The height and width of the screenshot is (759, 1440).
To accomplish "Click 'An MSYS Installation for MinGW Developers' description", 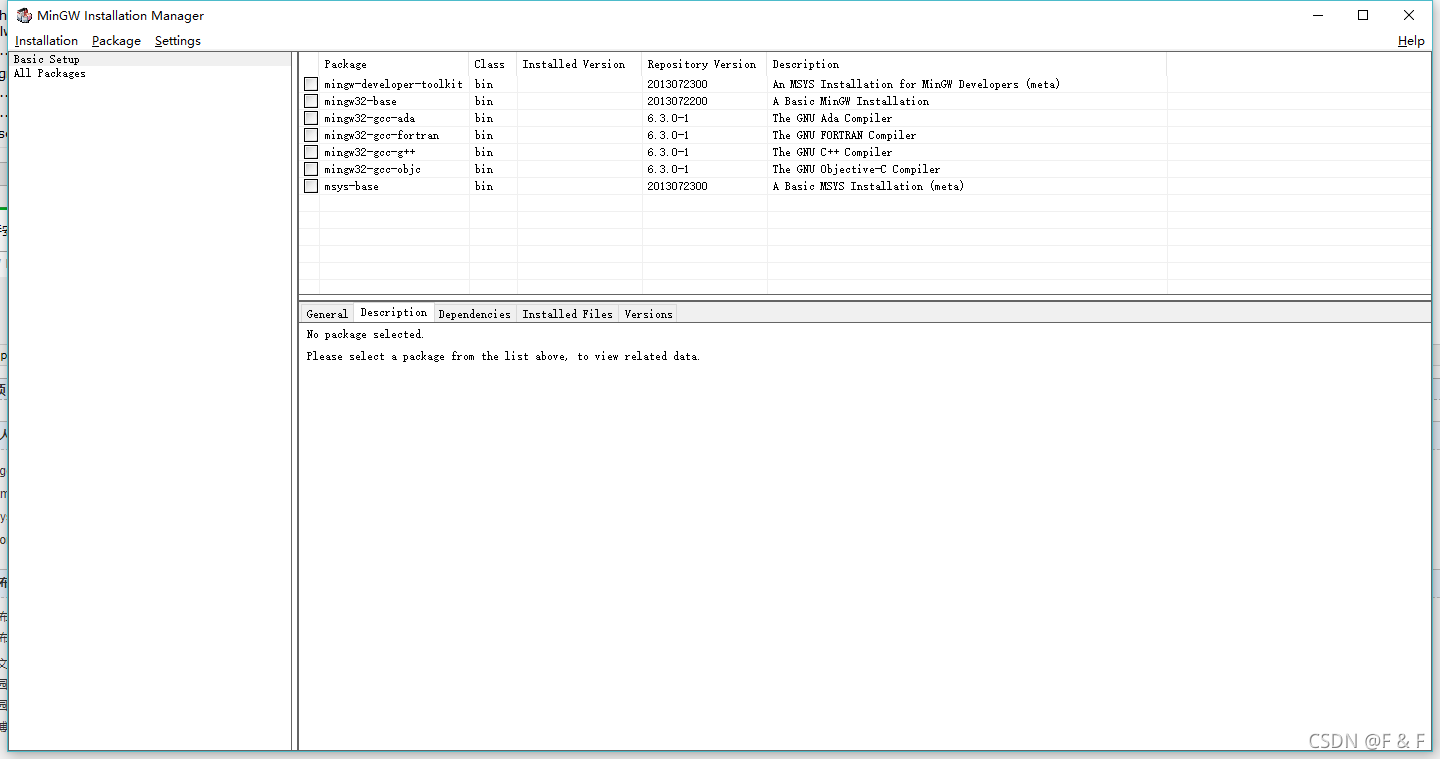I will coord(916,84).
